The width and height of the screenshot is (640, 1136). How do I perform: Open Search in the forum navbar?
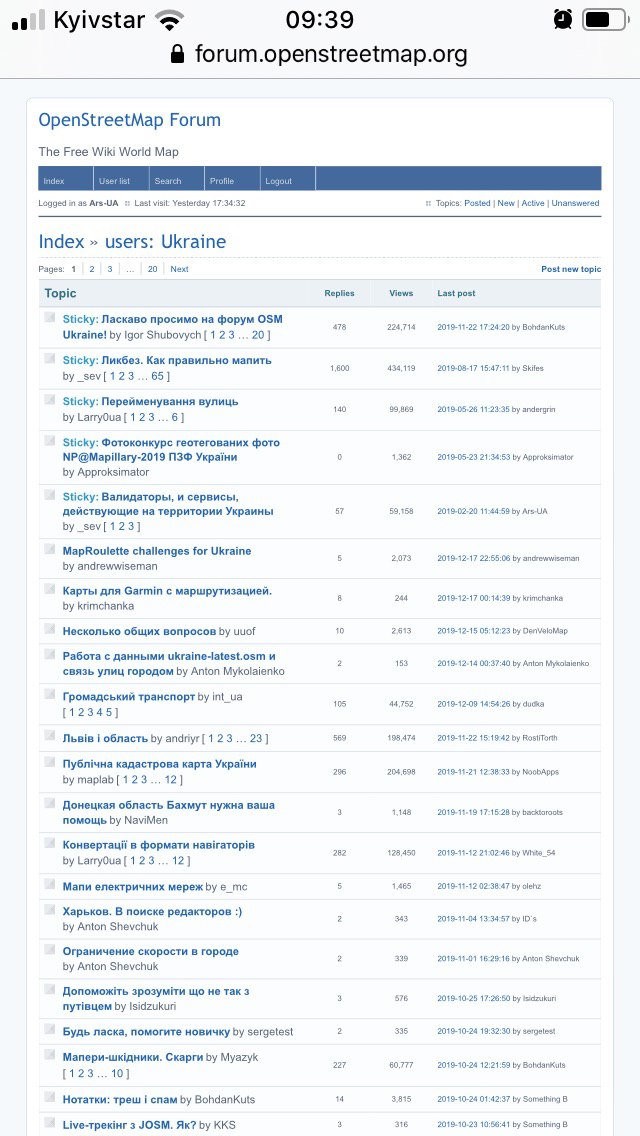pos(167,181)
